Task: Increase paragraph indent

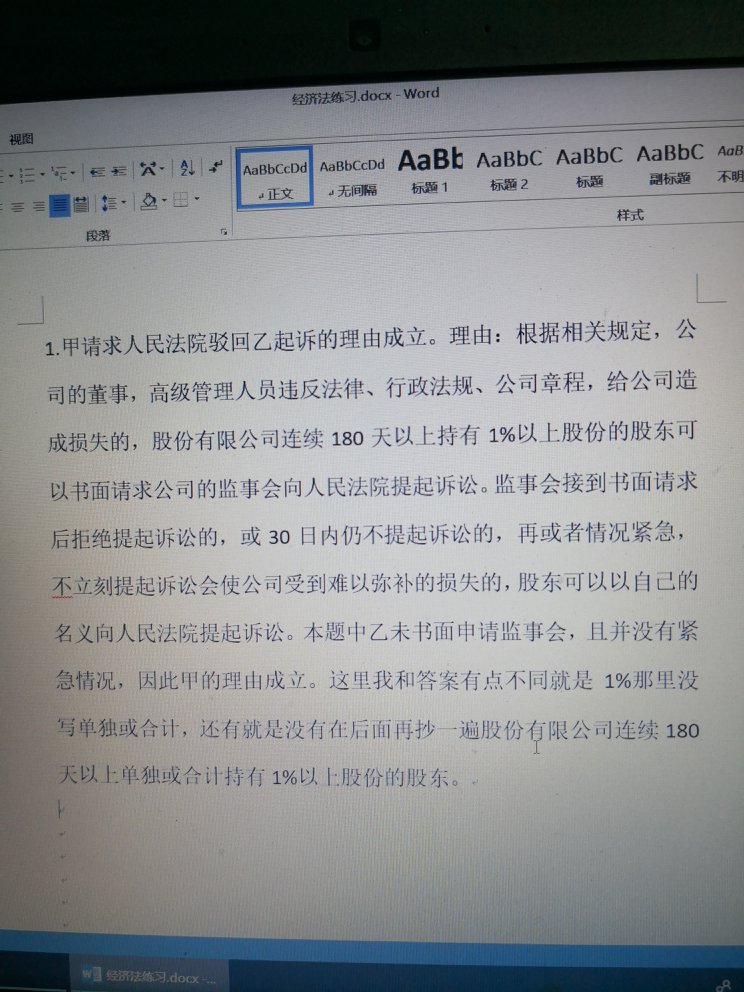Action: coord(119,171)
